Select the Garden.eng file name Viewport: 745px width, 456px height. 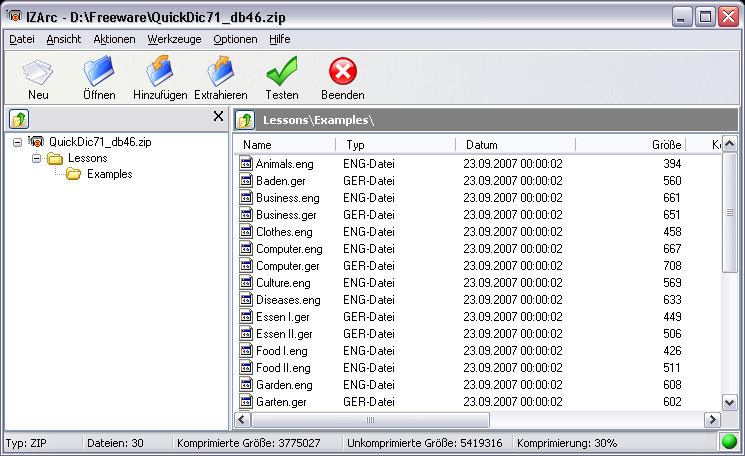[x=284, y=385]
